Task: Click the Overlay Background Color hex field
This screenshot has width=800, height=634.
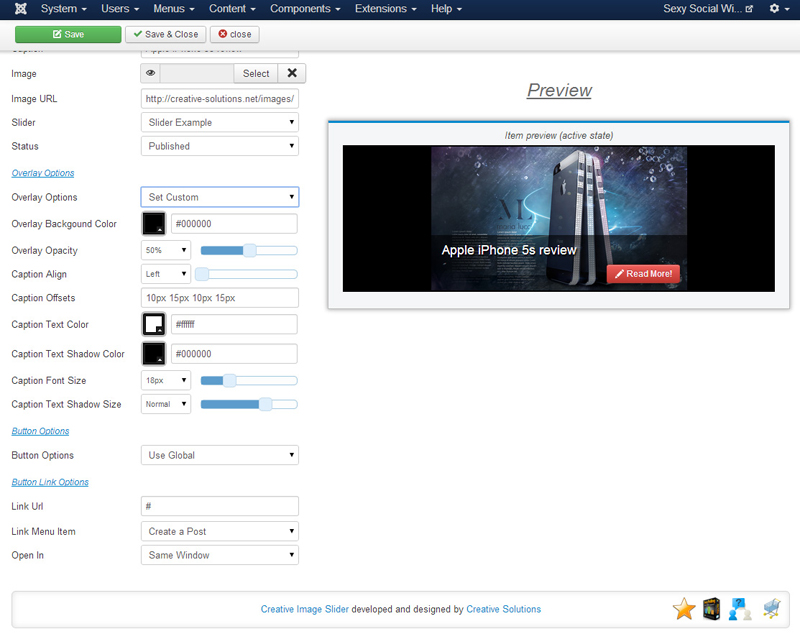Action: [234, 224]
